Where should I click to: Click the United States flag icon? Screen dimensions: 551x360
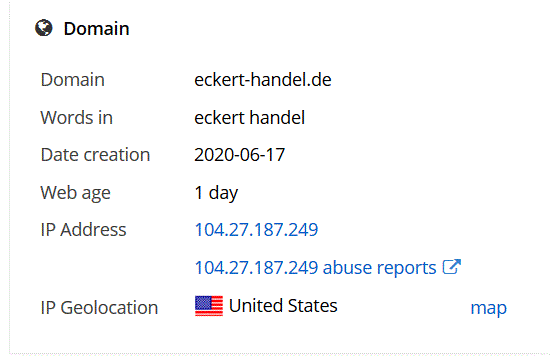pyautogui.click(x=209, y=306)
